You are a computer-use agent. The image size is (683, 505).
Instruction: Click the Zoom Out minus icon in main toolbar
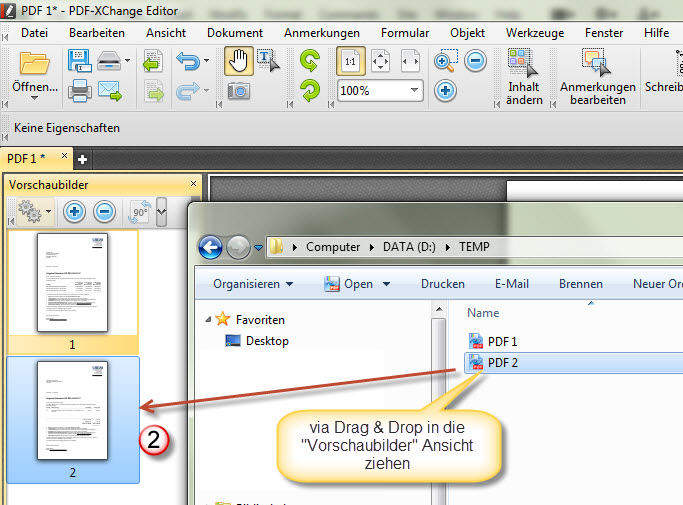[x=475, y=61]
